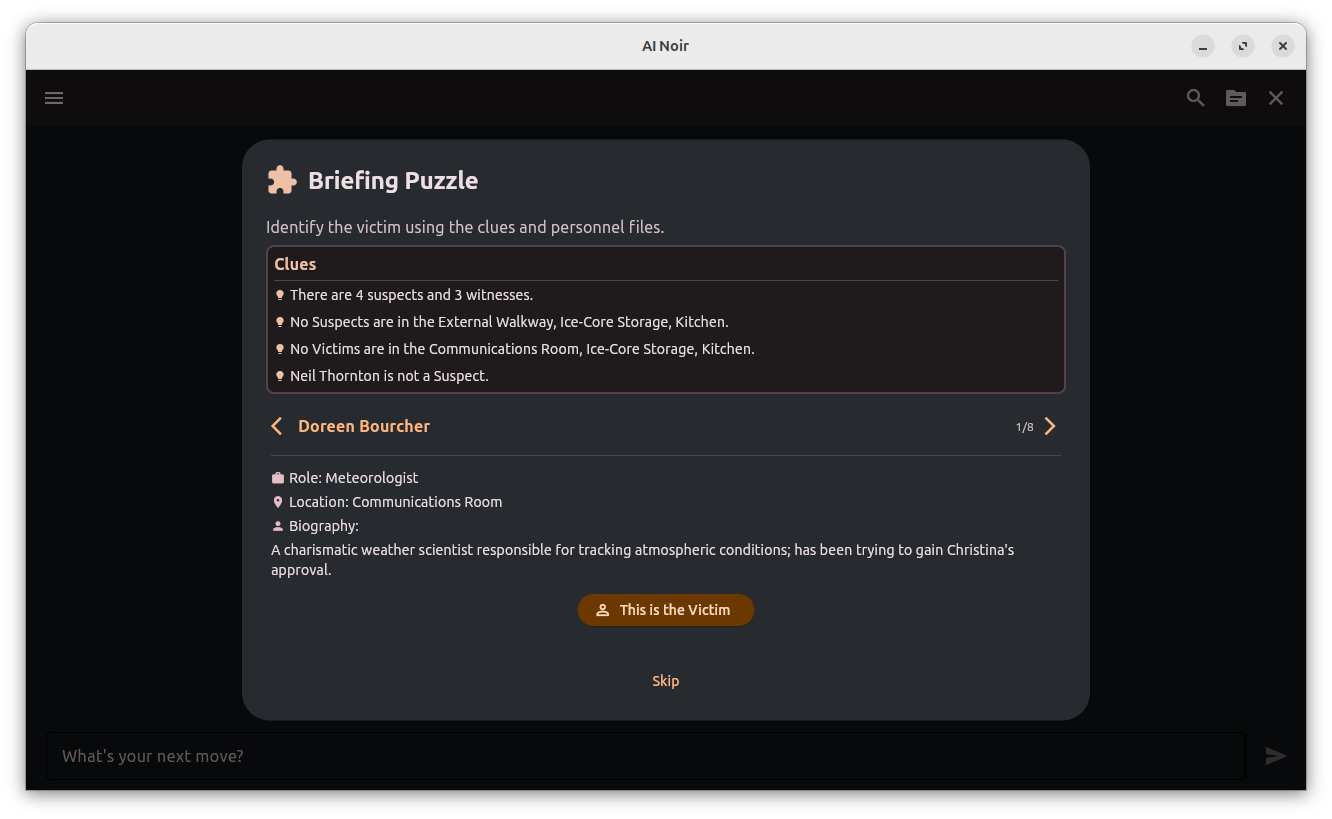The width and height of the screenshot is (1332, 819).
Task: Click the briefcase icon beside Meteorologist role
Action: click(277, 477)
